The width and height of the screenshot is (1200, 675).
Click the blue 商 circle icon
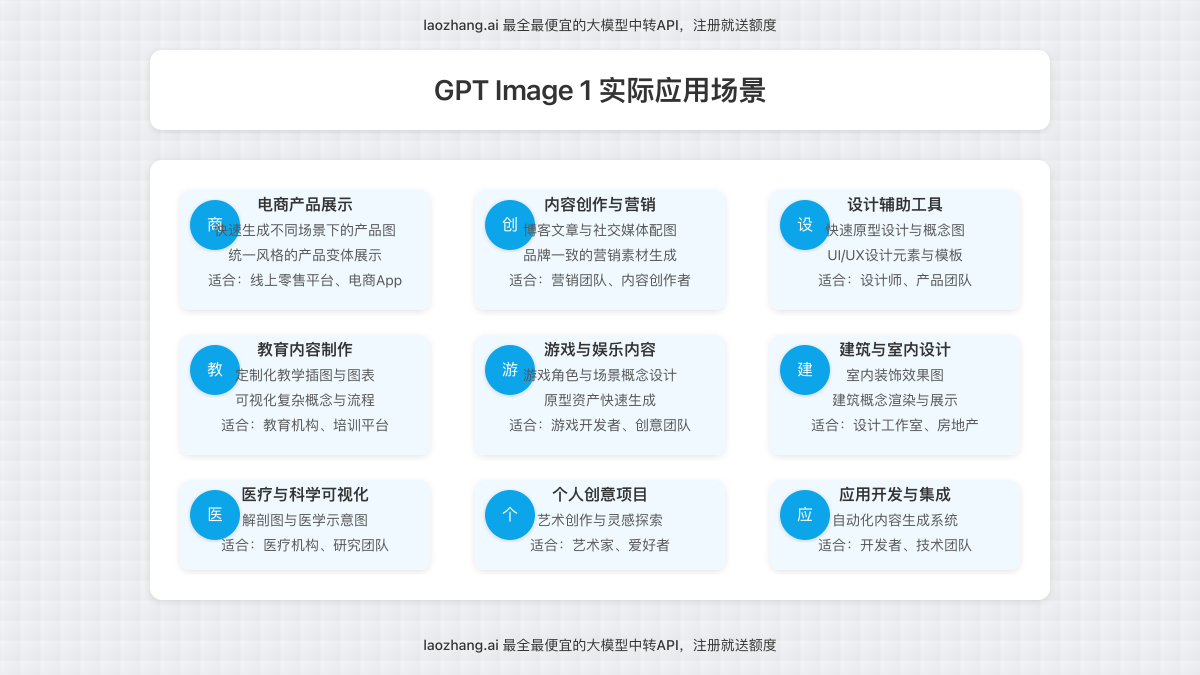coord(215,225)
